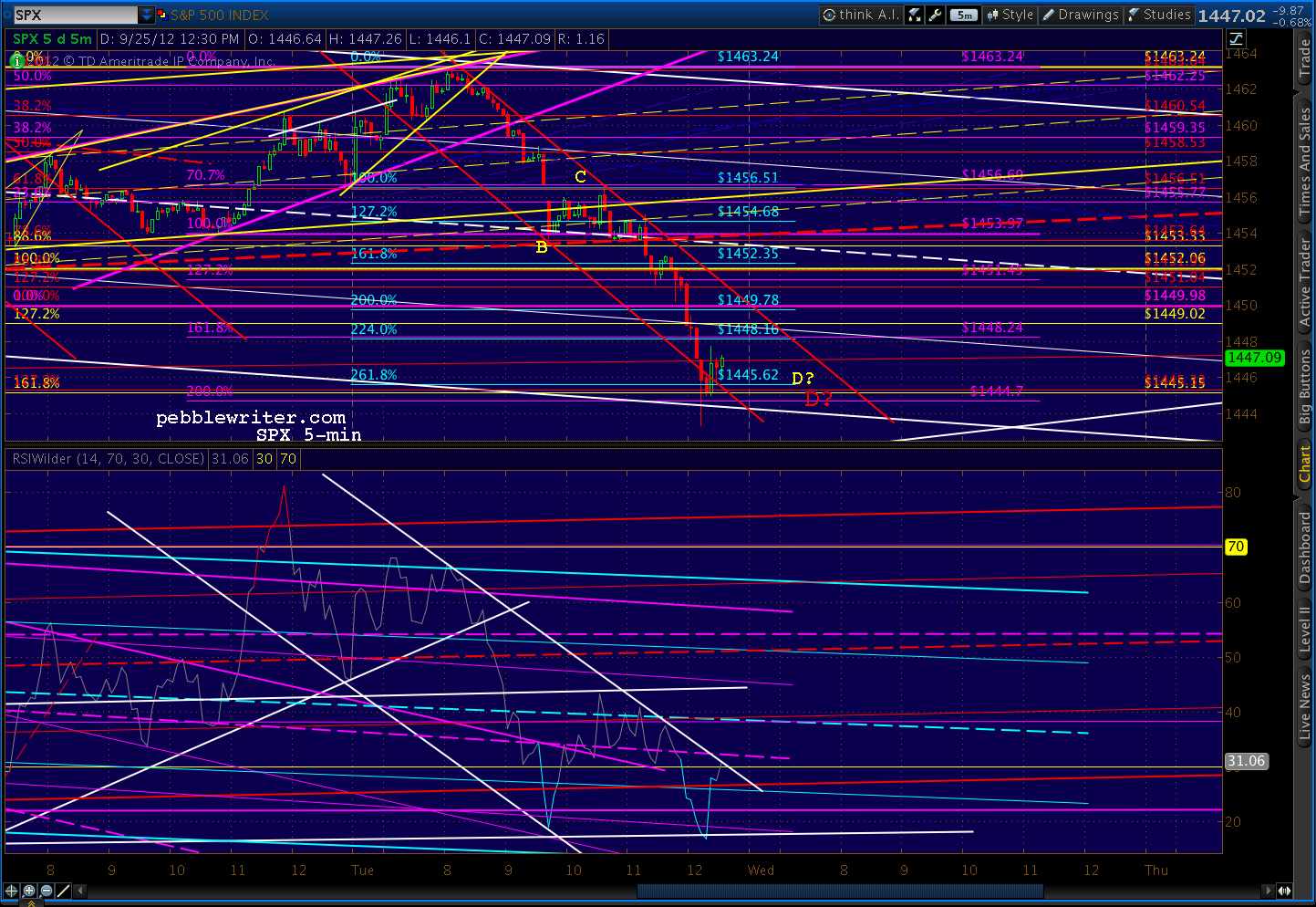Click the 261.8% Fibonacci label

click(374, 375)
